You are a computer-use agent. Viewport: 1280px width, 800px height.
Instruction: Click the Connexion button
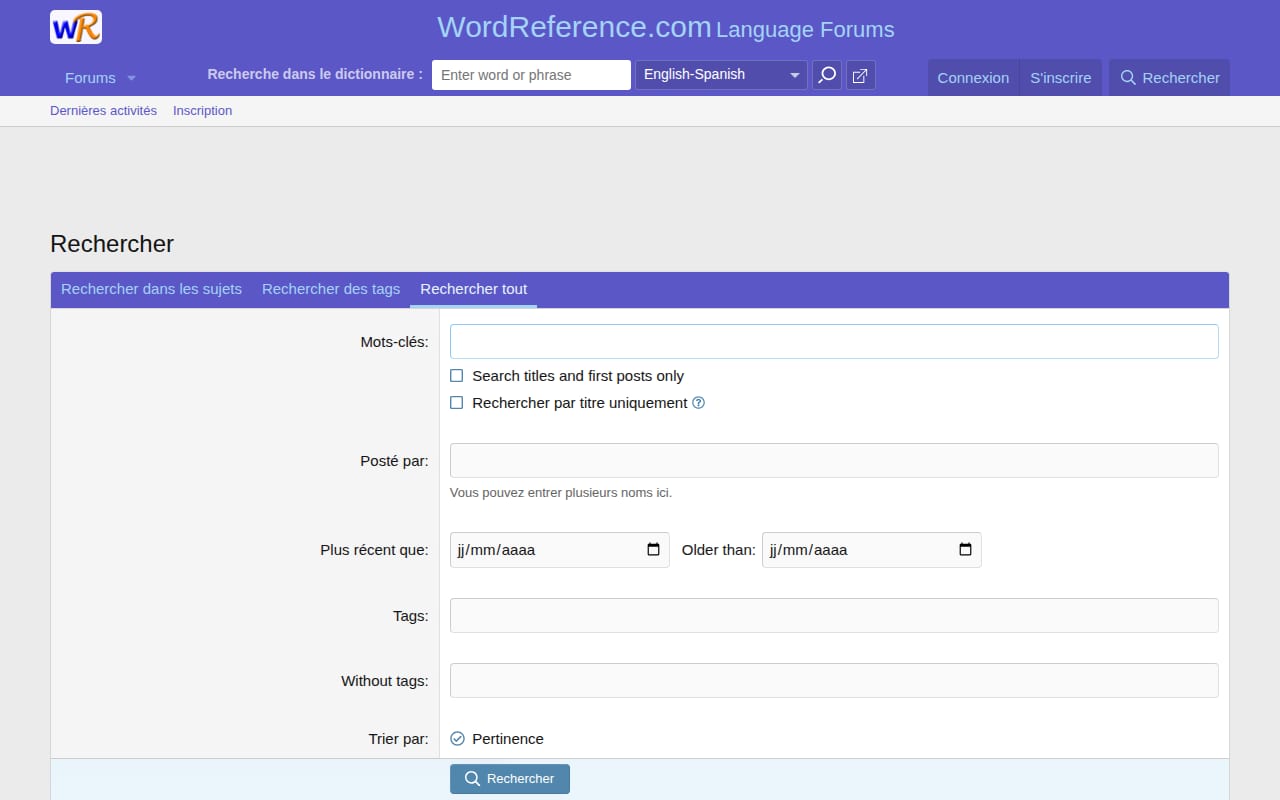coord(973,77)
